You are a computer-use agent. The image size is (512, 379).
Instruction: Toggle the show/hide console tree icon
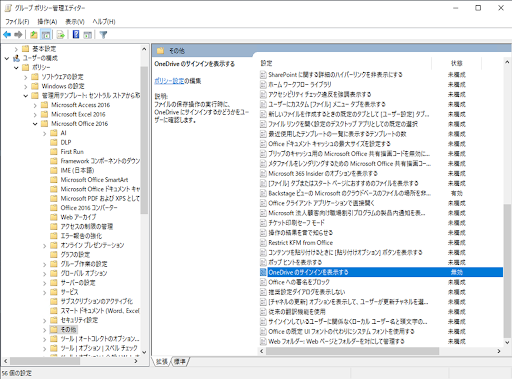click(x=46, y=34)
